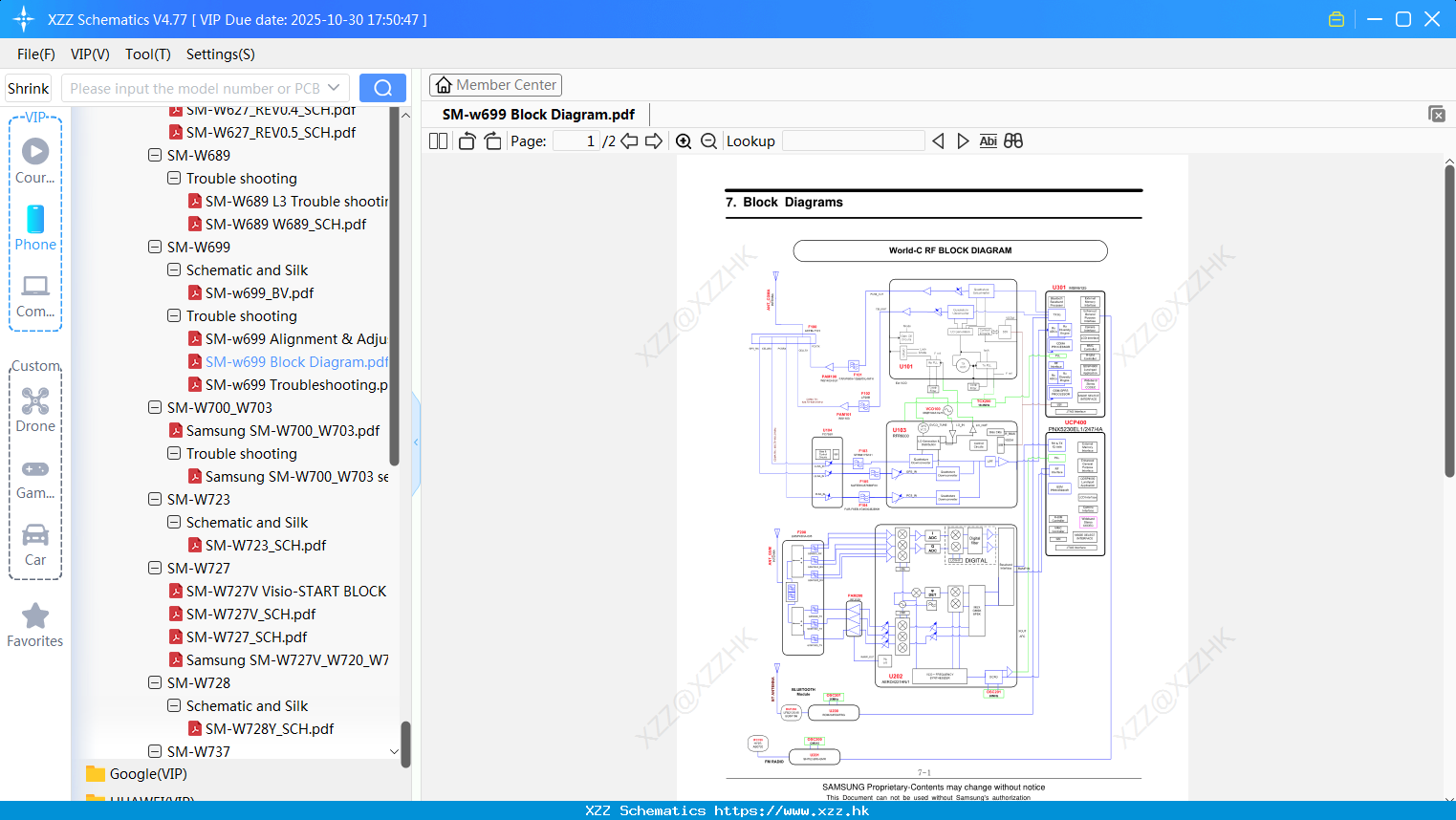
Task: Click the tree panel scroll-down chevron
Action: [x=394, y=752]
